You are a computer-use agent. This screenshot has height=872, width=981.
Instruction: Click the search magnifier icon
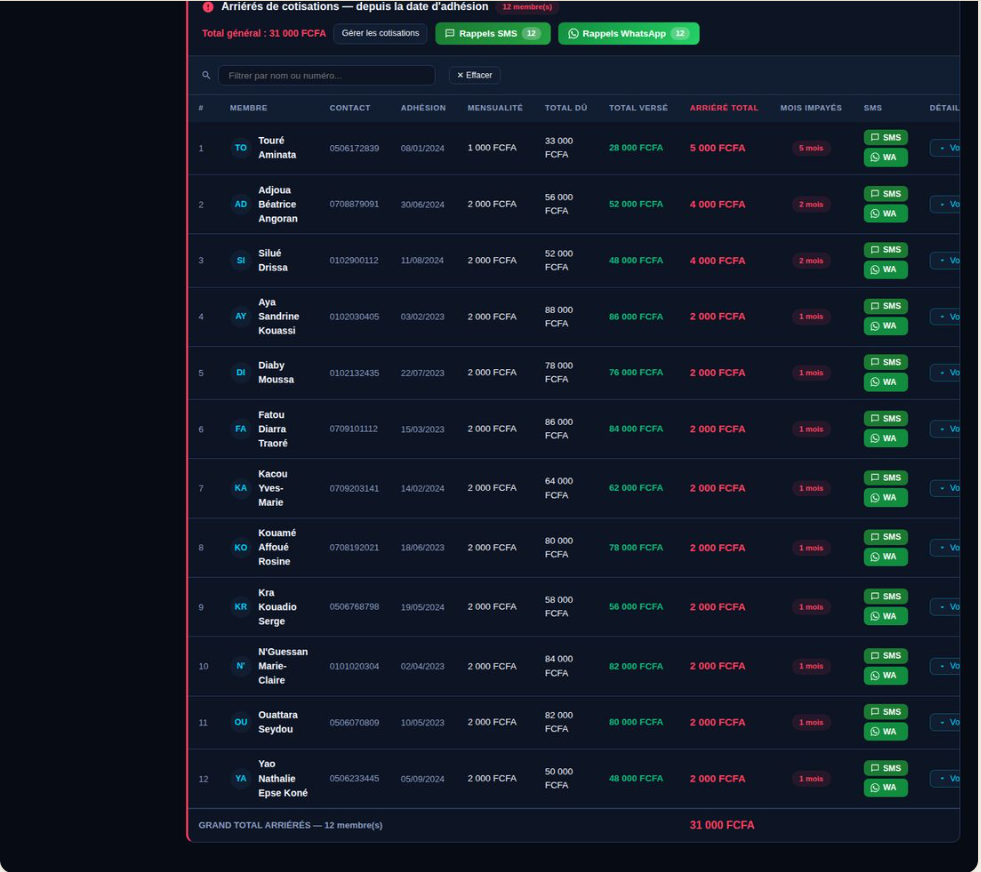click(x=206, y=76)
